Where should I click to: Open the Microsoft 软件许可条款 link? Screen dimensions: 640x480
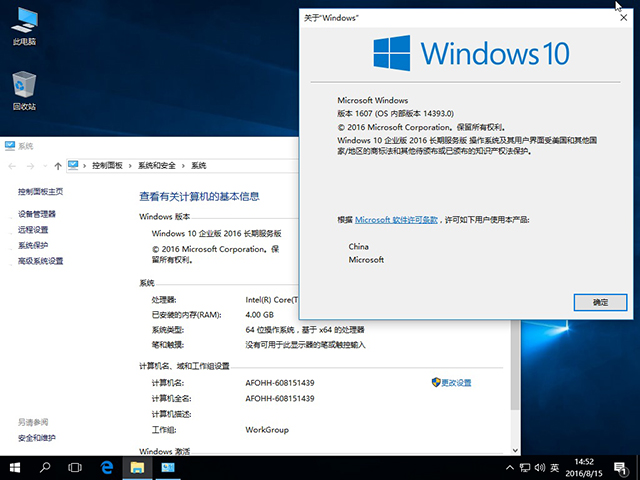[397, 219]
